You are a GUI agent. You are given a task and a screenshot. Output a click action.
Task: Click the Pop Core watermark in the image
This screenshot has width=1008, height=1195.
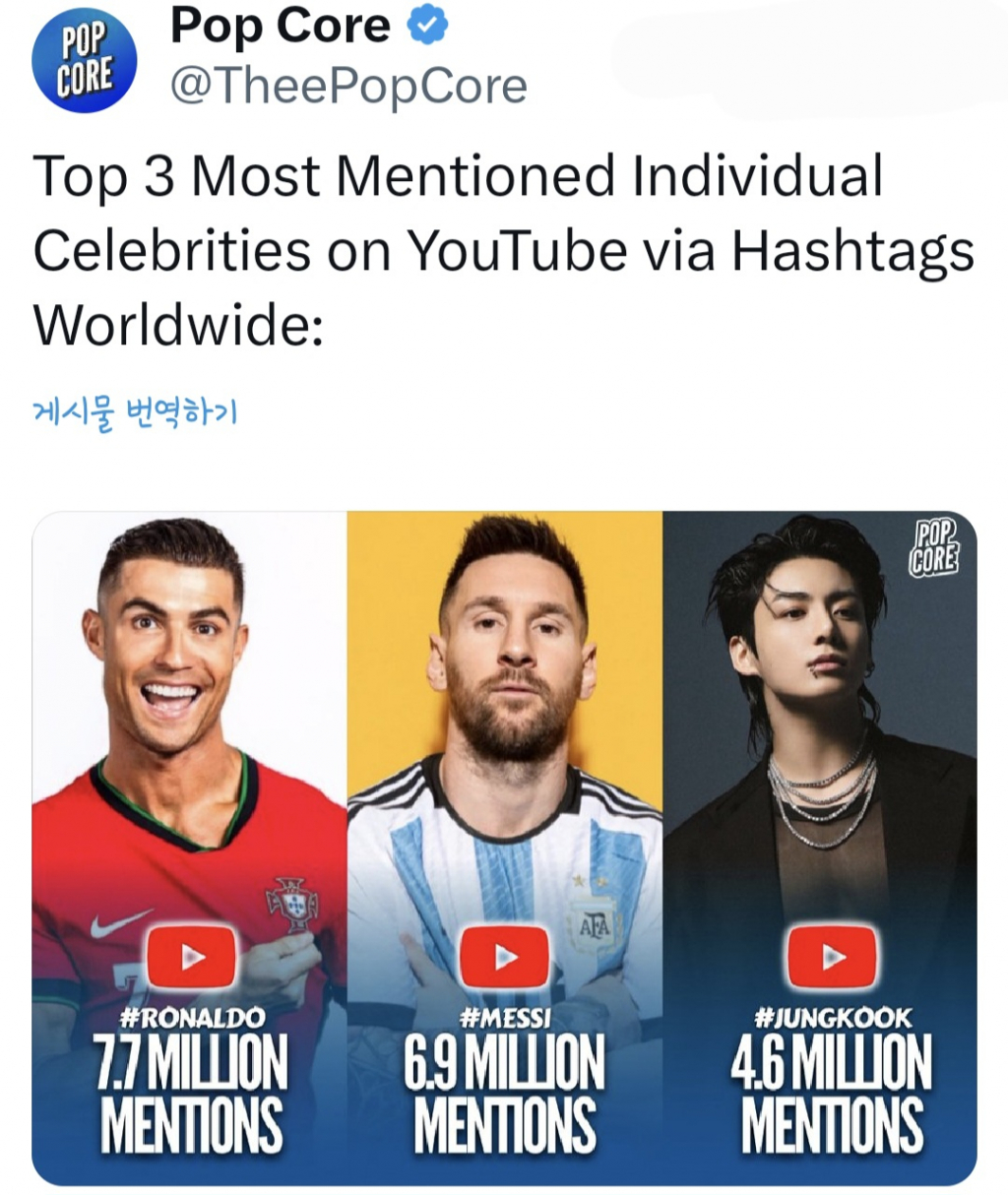pos(933,549)
